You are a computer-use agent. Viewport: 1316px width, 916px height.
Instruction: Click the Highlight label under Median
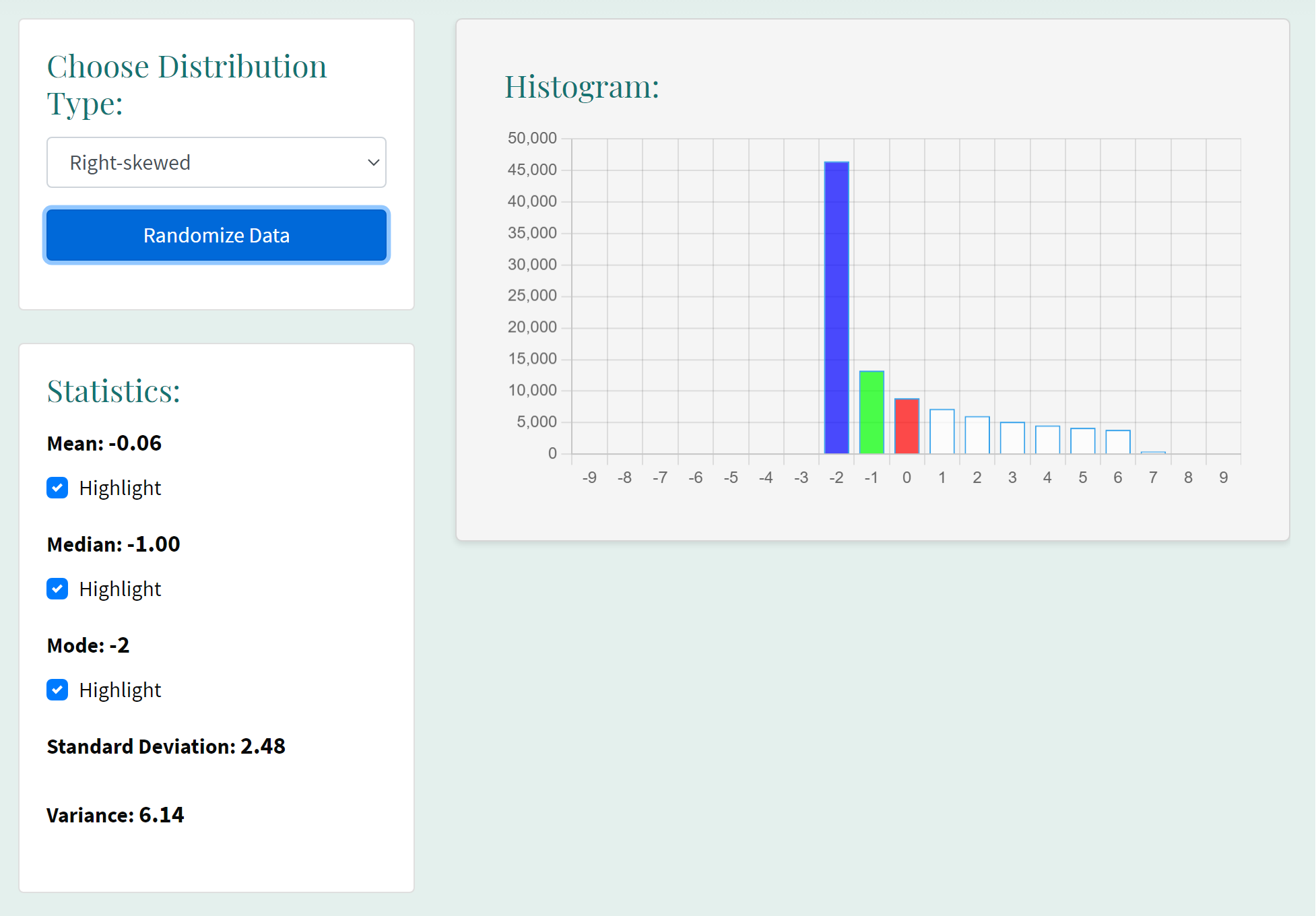pyautogui.click(x=120, y=589)
